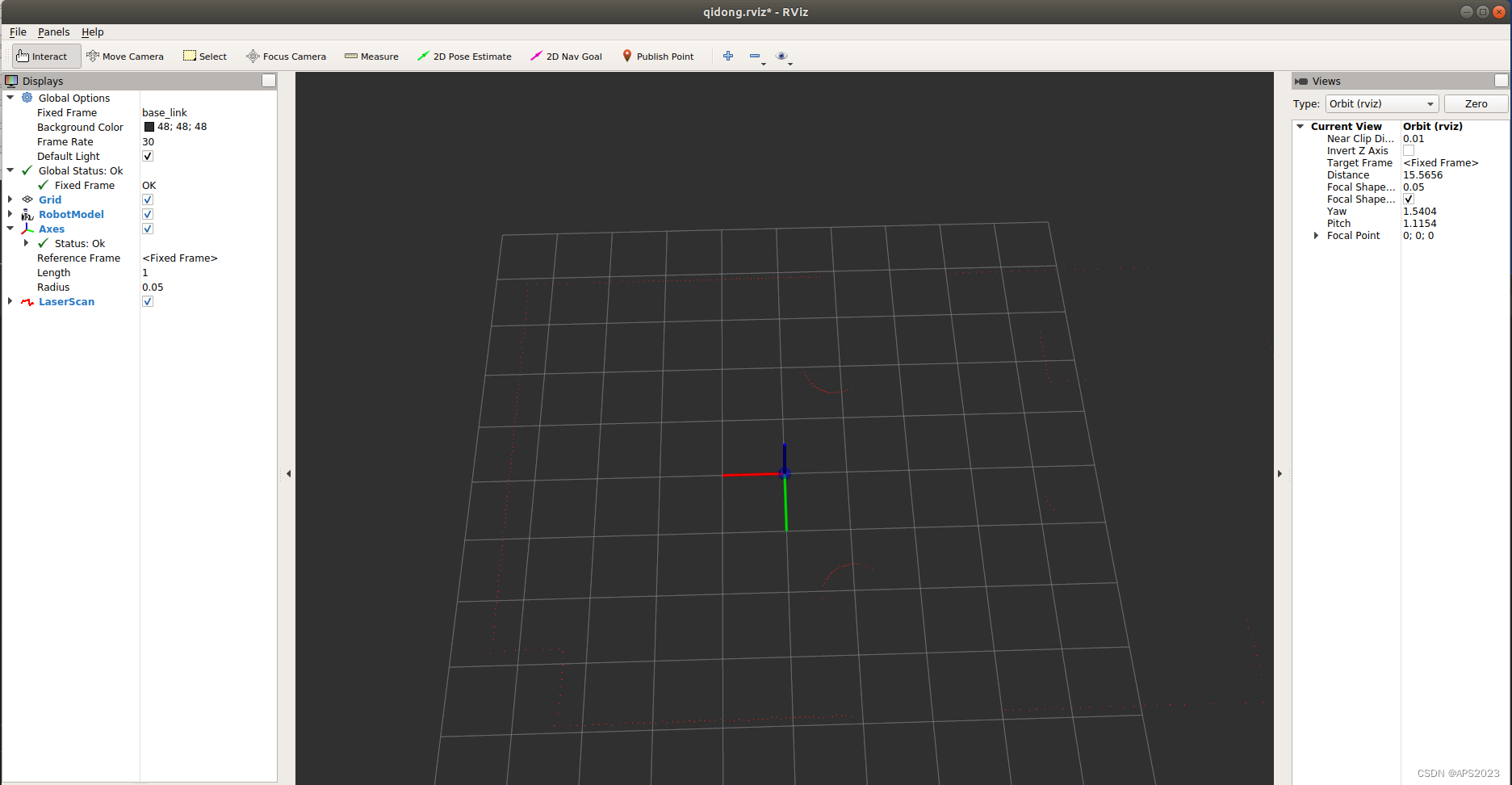Viewport: 1512px width, 785px height.
Task: Click the Zero view button
Action: [x=1476, y=104]
